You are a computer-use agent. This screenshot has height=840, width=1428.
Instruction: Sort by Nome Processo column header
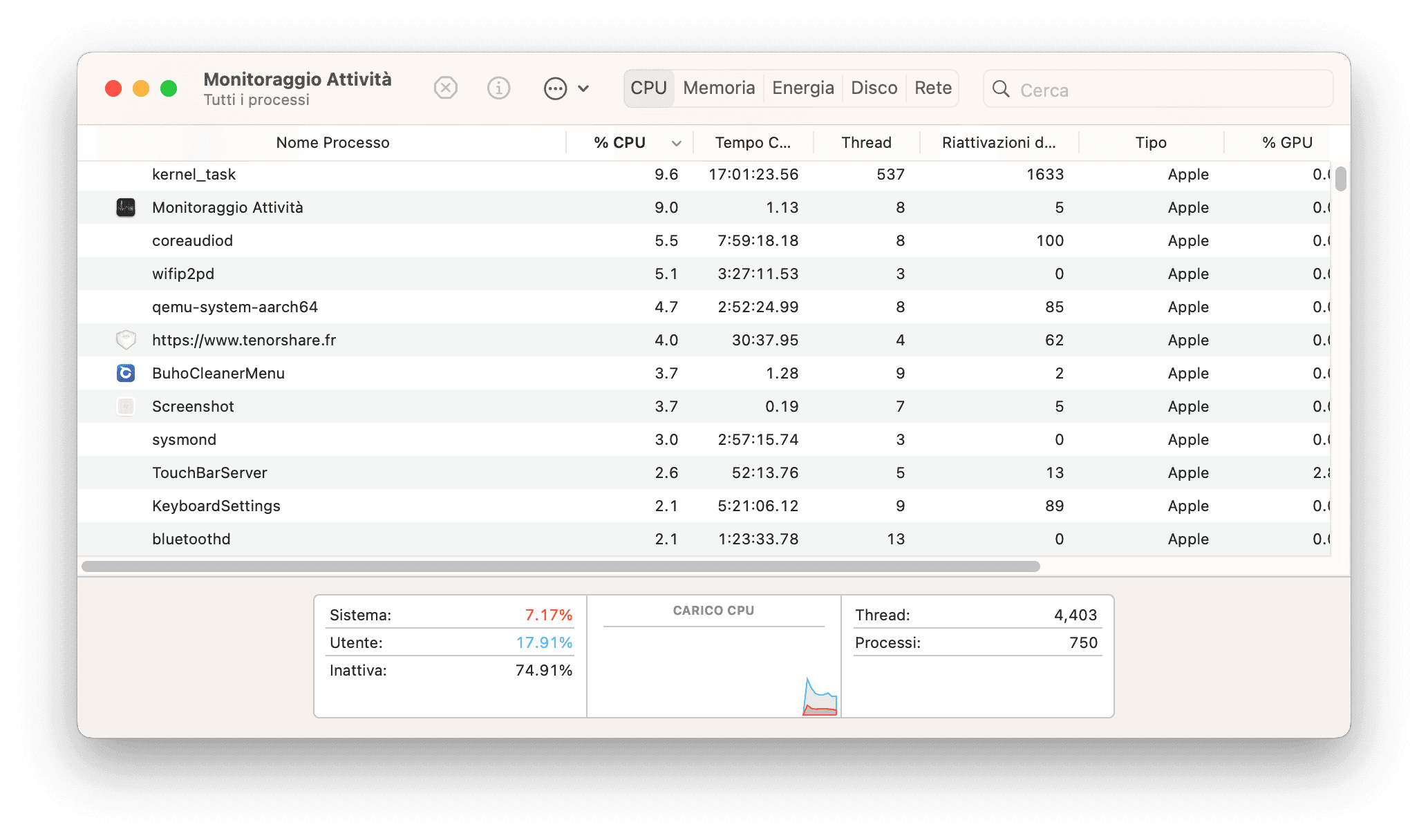point(332,142)
